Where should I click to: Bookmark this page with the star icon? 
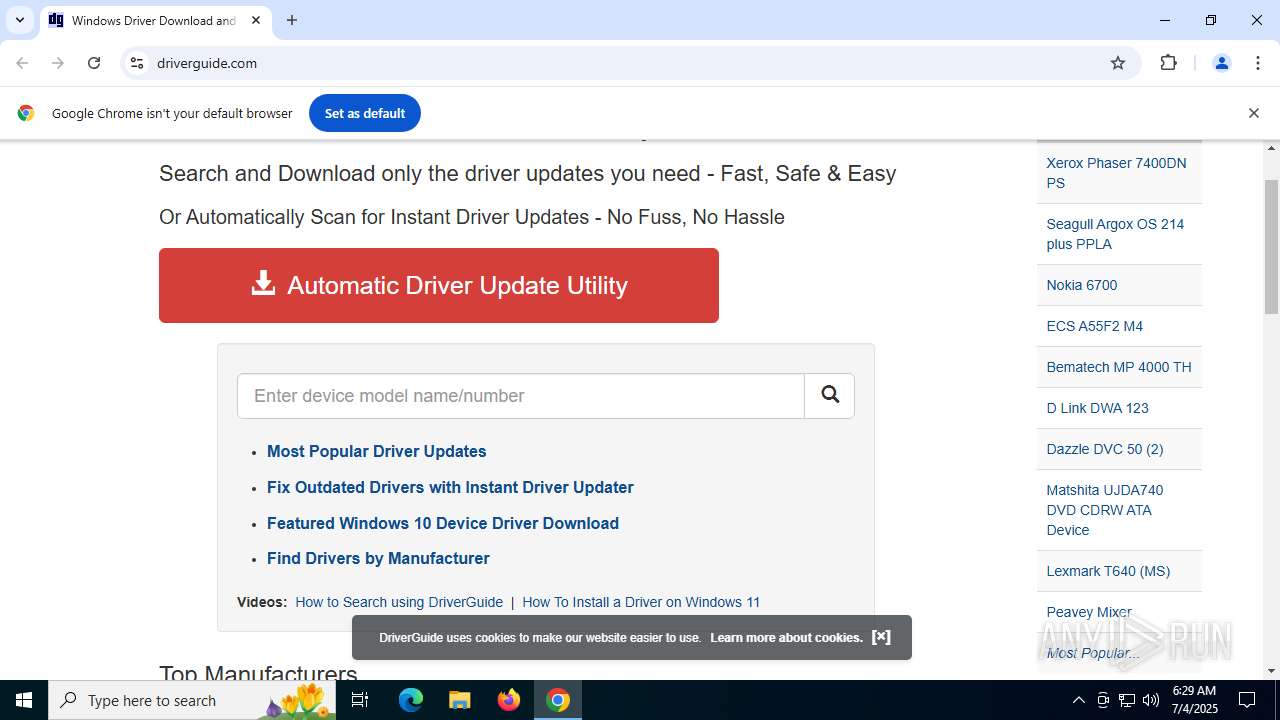[1118, 63]
